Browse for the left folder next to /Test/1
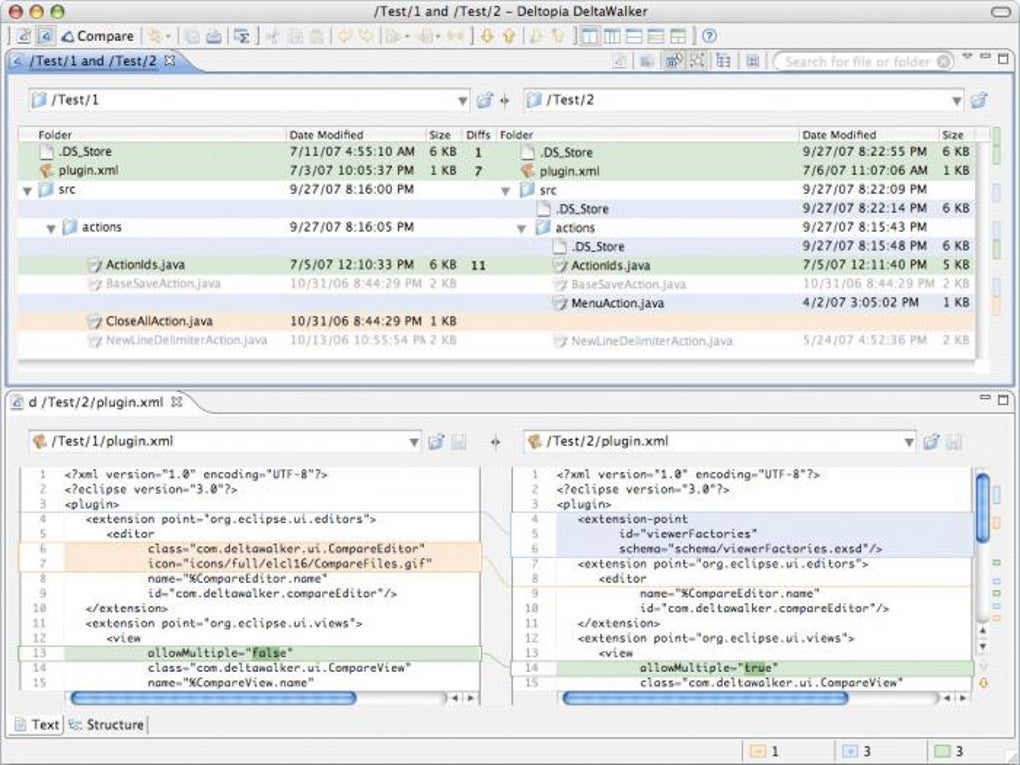The image size is (1020, 765). (x=484, y=101)
